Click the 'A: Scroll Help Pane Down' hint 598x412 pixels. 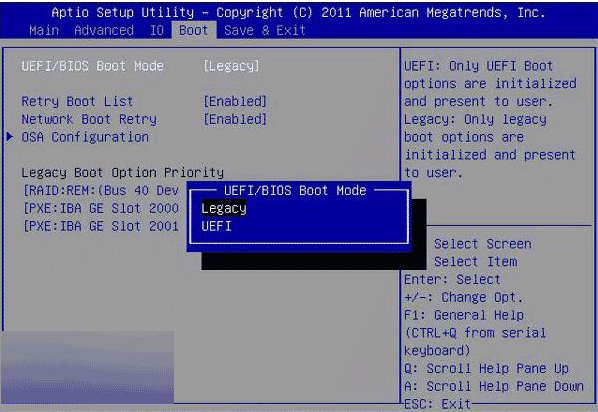pos(494,386)
